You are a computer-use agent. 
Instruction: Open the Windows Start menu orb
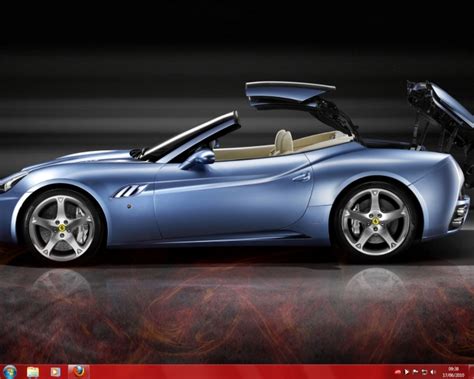tap(10, 372)
